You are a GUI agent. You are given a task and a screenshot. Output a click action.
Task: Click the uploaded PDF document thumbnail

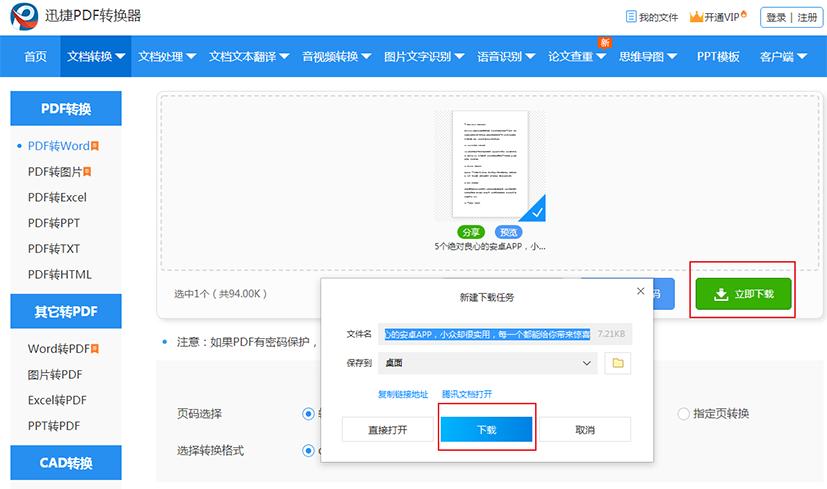(490, 164)
